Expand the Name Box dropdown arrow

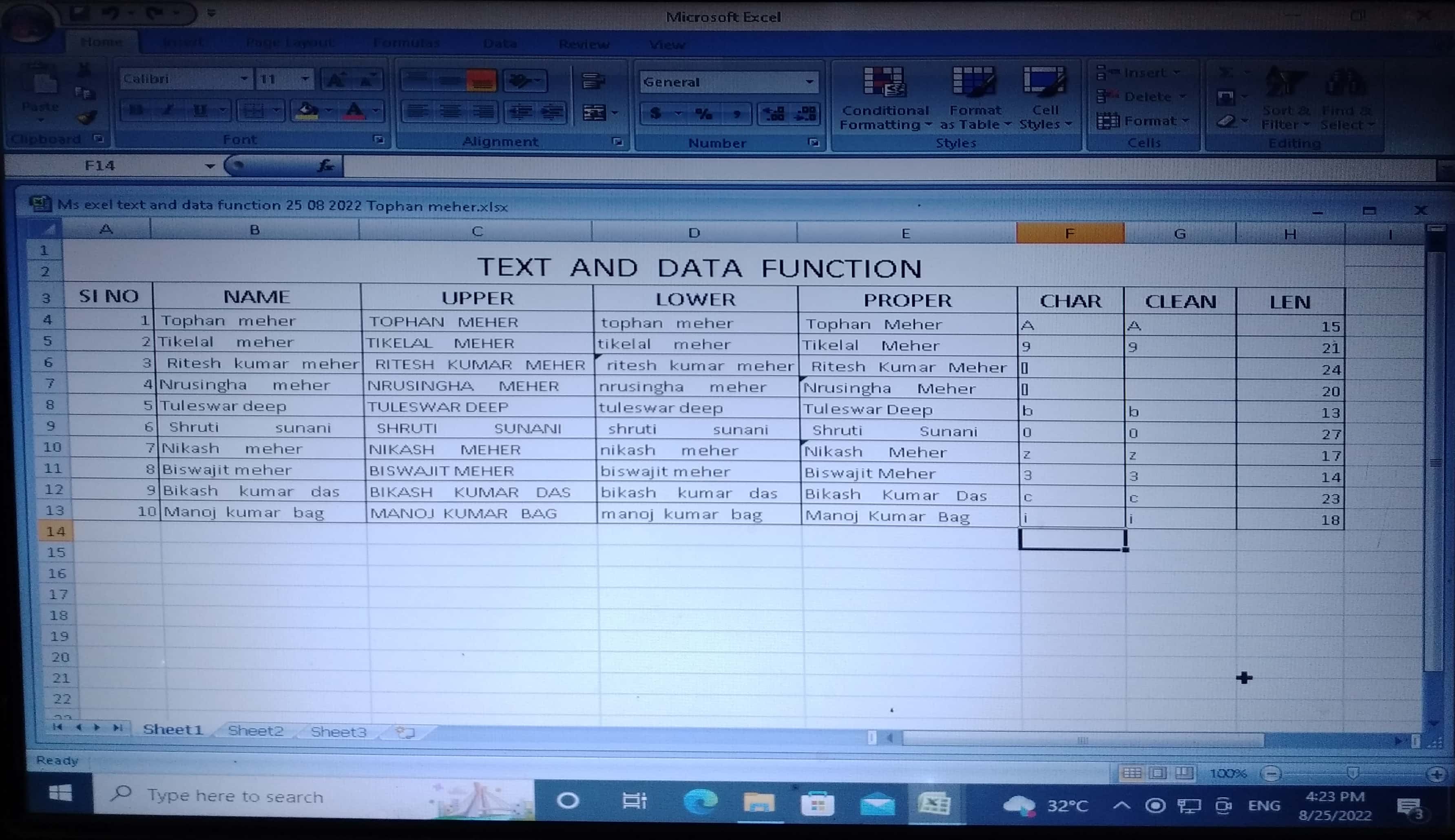click(x=210, y=166)
